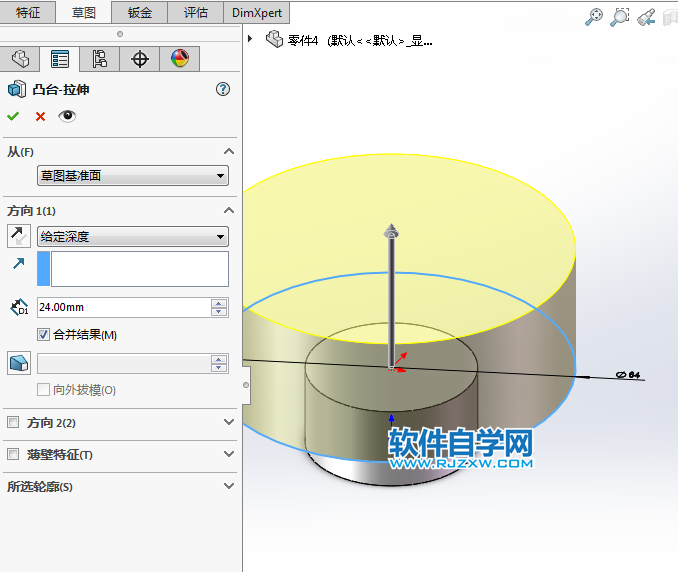The width and height of the screenshot is (678, 572).
Task: Open the DisplayManager color ball tab
Action: [180, 59]
